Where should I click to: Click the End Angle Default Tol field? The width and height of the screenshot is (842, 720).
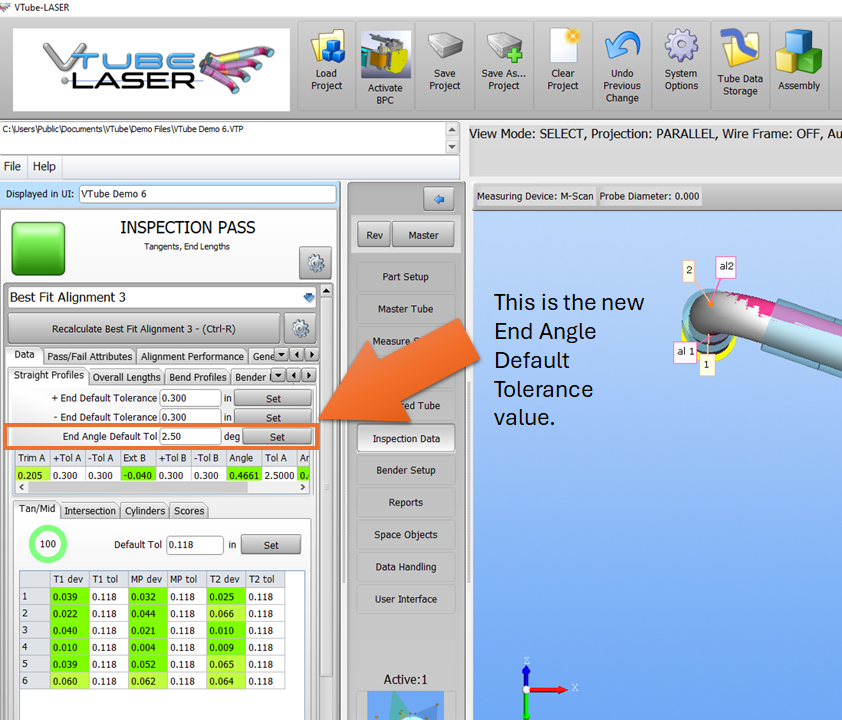[x=190, y=437]
